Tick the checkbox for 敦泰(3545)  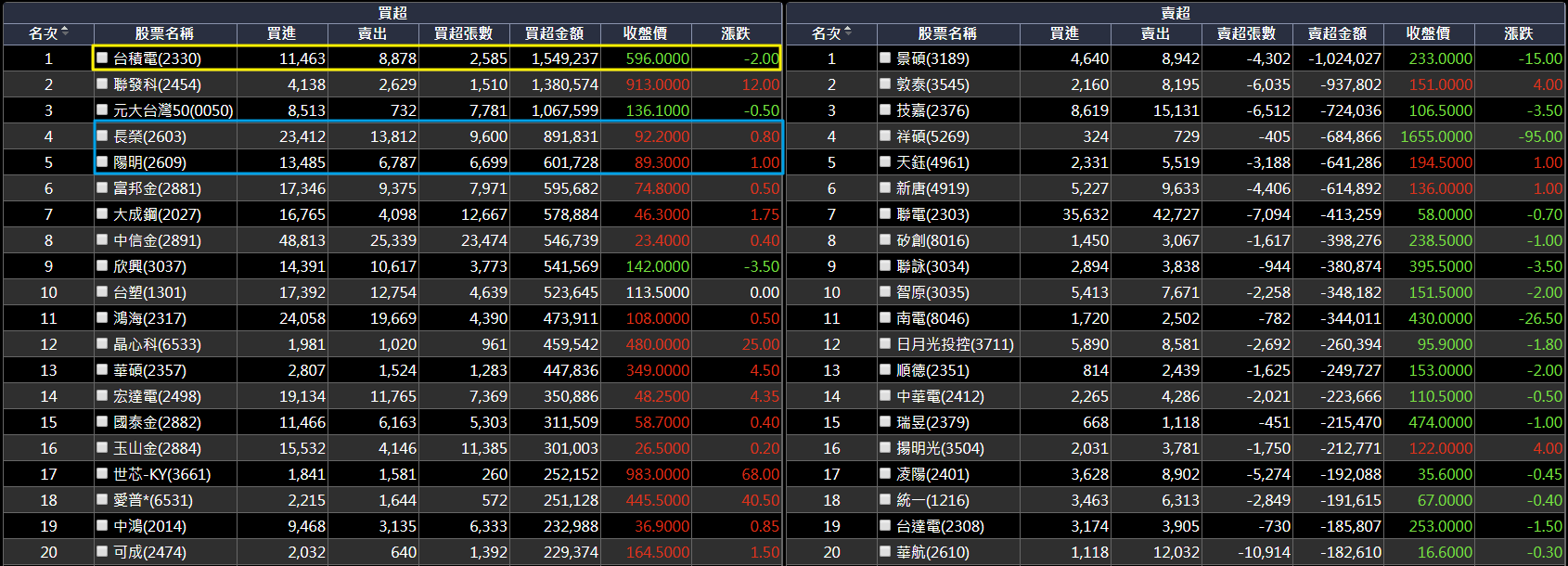(x=885, y=84)
